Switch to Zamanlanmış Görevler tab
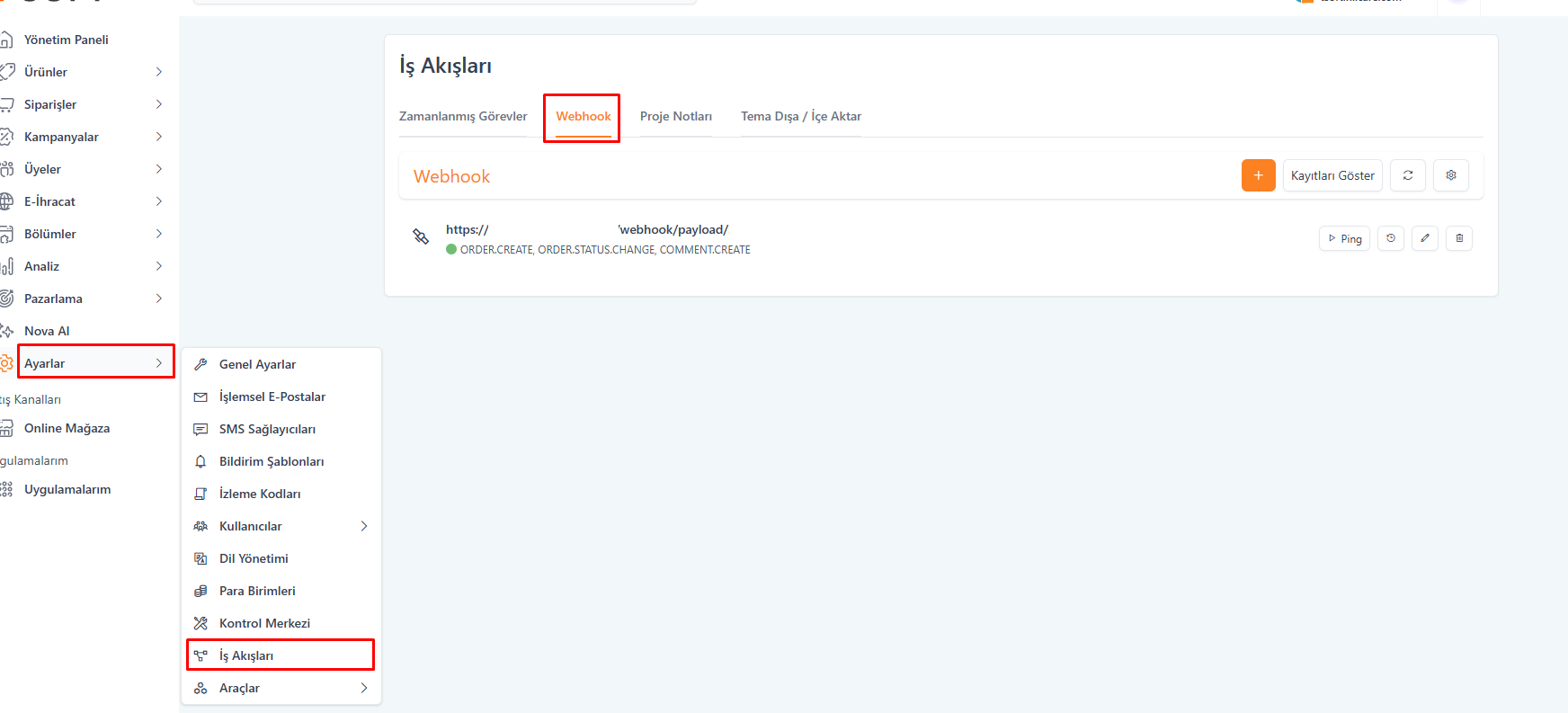 pos(463,116)
